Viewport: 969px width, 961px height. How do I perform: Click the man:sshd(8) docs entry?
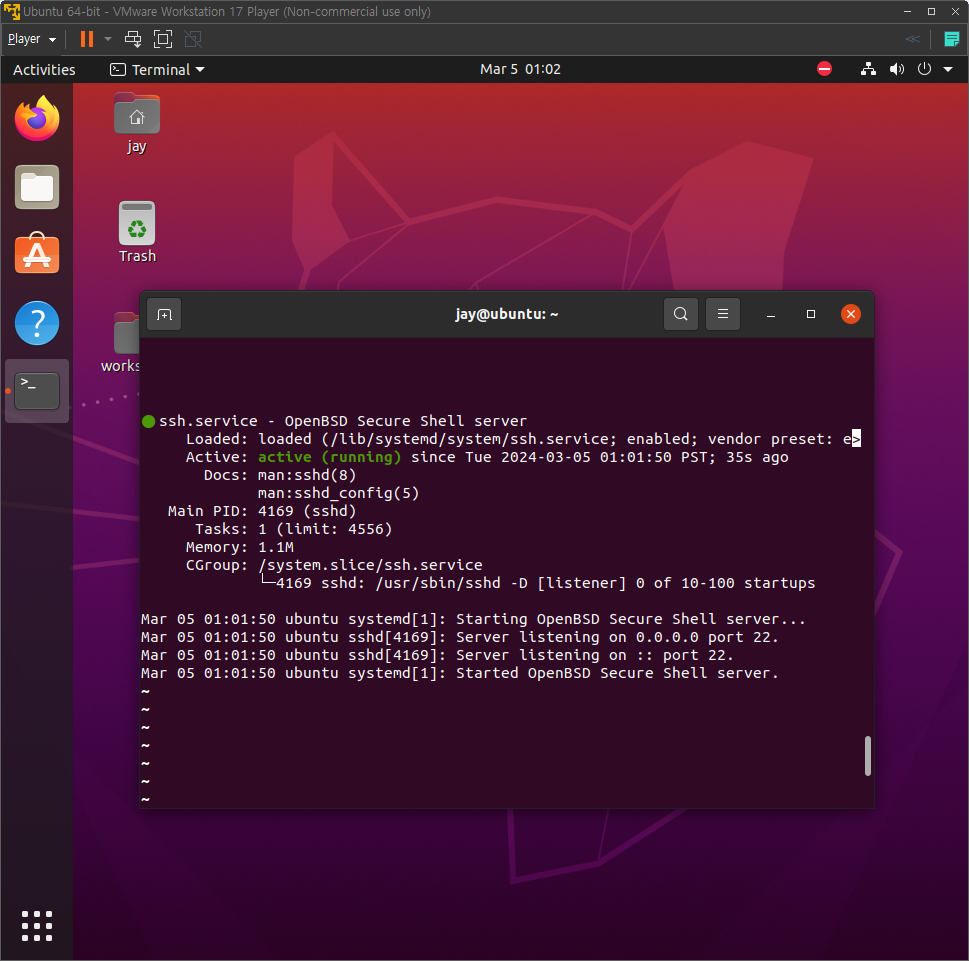click(307, 475)
